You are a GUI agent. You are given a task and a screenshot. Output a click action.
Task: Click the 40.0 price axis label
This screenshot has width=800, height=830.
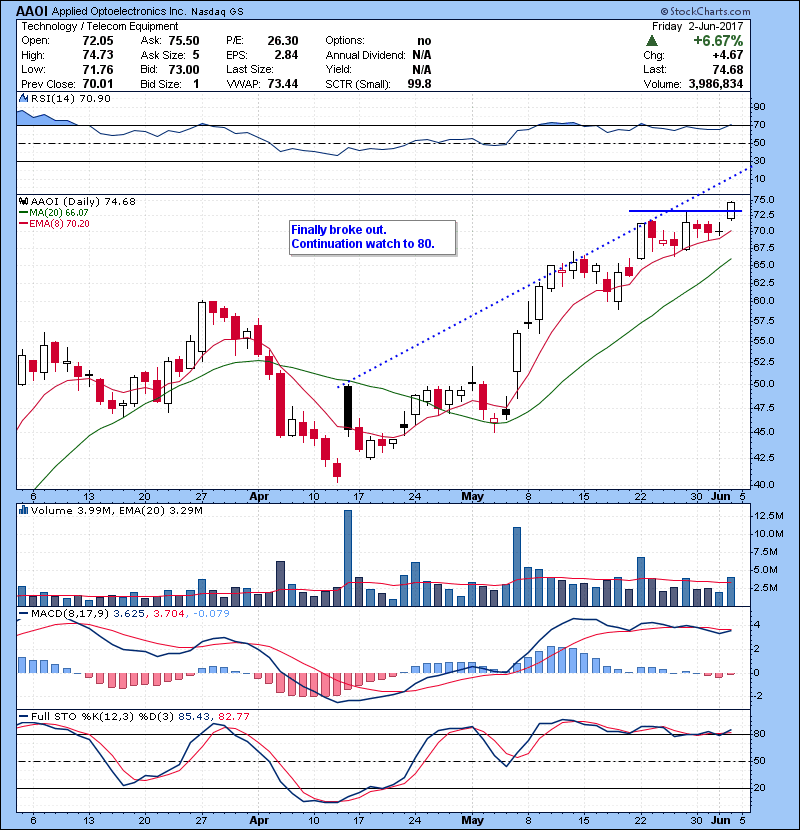pyautogui.click(x=763, y=484)
